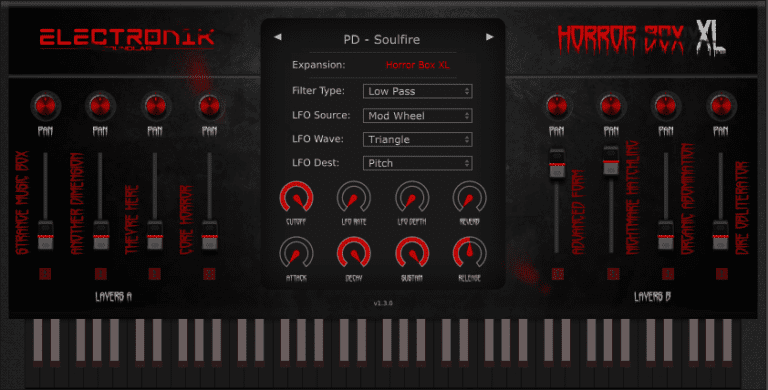Click the Pan knob for Dire Obliterator
The image size is (768, 390).
(721, 105)
